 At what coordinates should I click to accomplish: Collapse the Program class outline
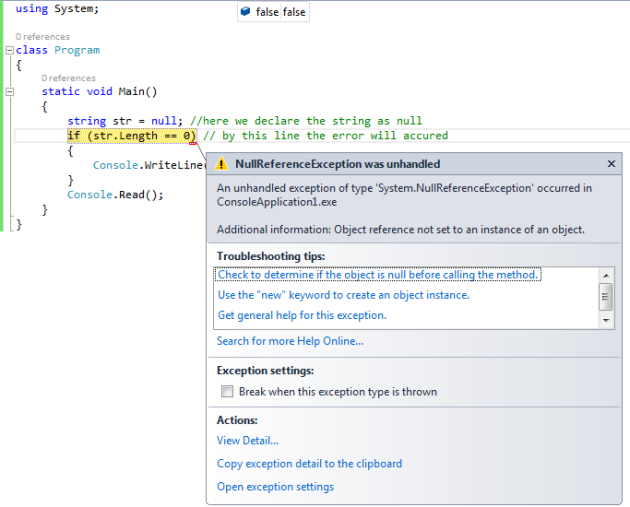9,50
